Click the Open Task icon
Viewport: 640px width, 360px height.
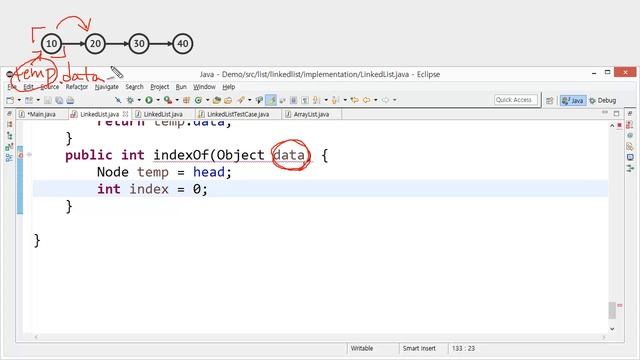pyautogui.click(x=228, y=100)
